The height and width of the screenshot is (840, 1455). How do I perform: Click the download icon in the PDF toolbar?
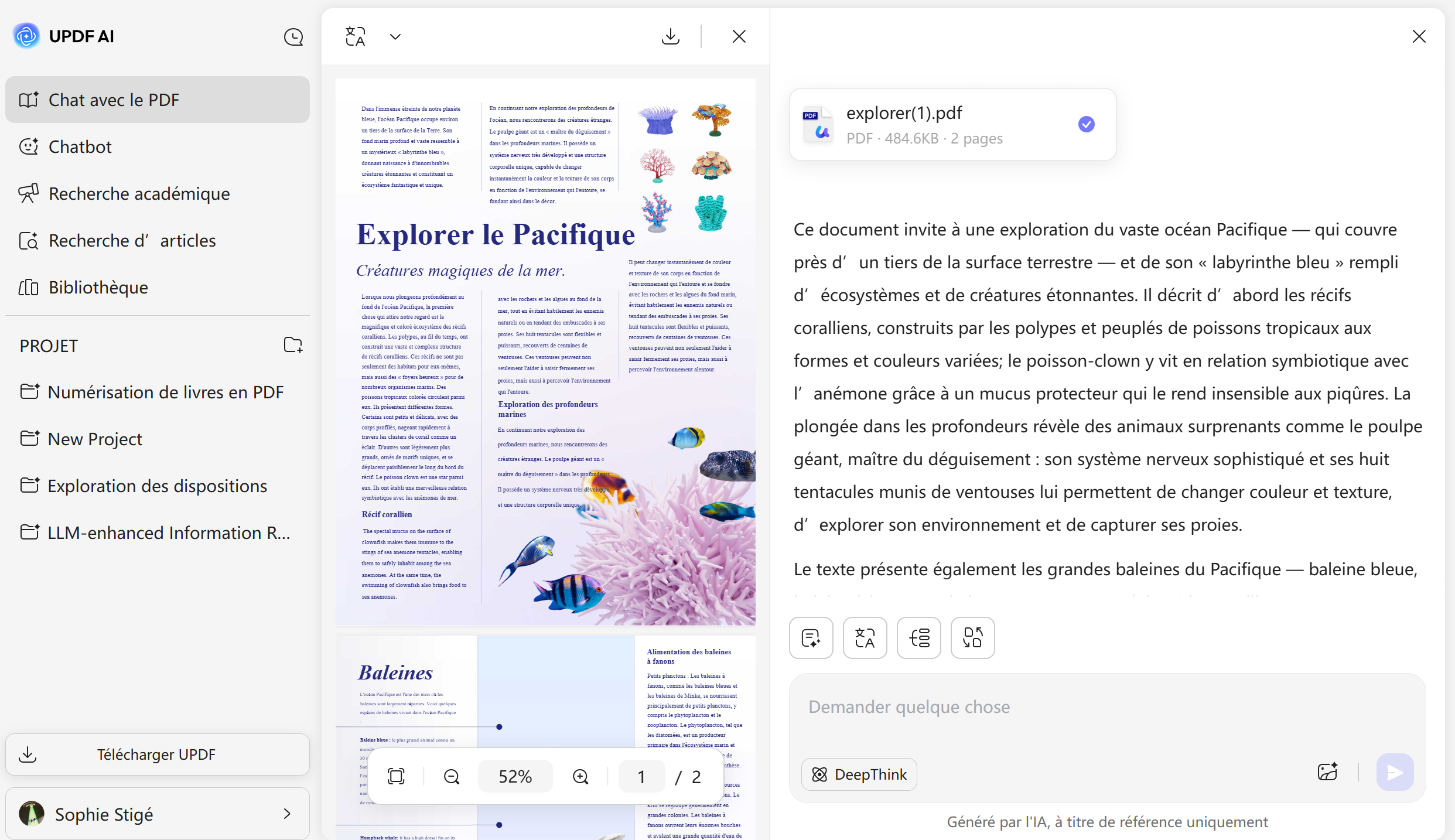click(x=671, y=36)
